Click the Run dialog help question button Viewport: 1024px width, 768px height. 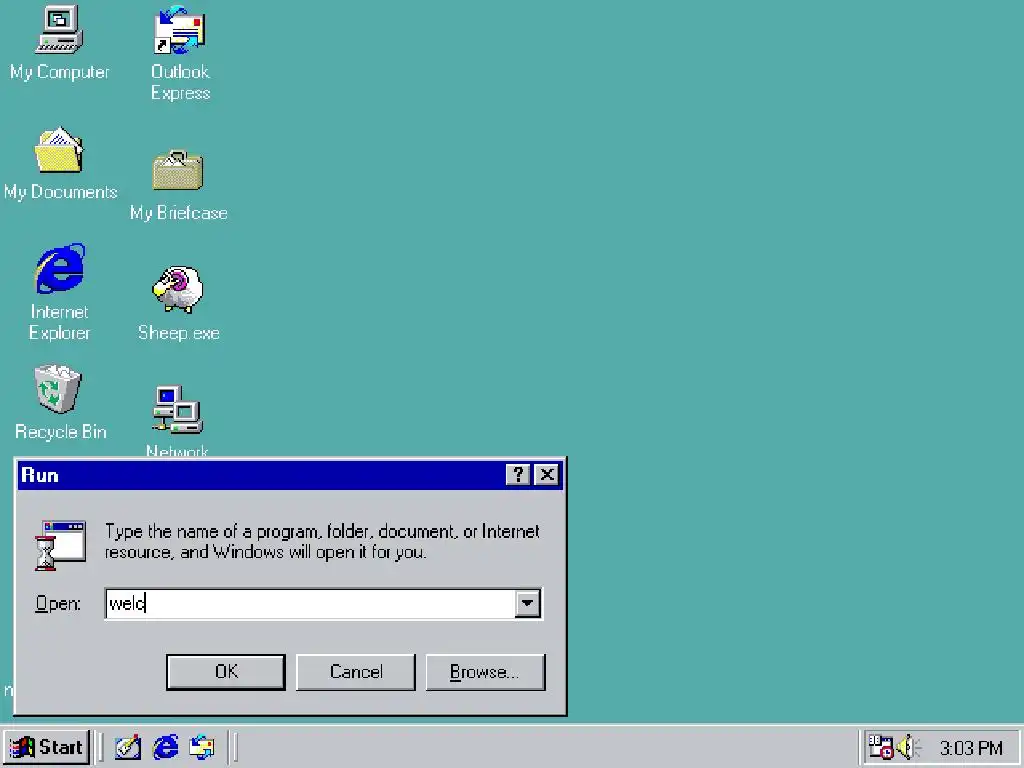pyautogui.click(x=518, y=475)
